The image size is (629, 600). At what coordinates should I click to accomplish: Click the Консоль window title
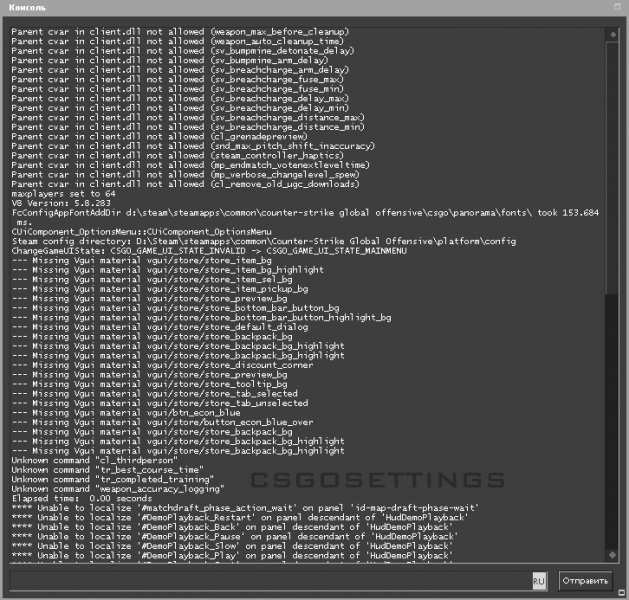(x=27, y=7)
